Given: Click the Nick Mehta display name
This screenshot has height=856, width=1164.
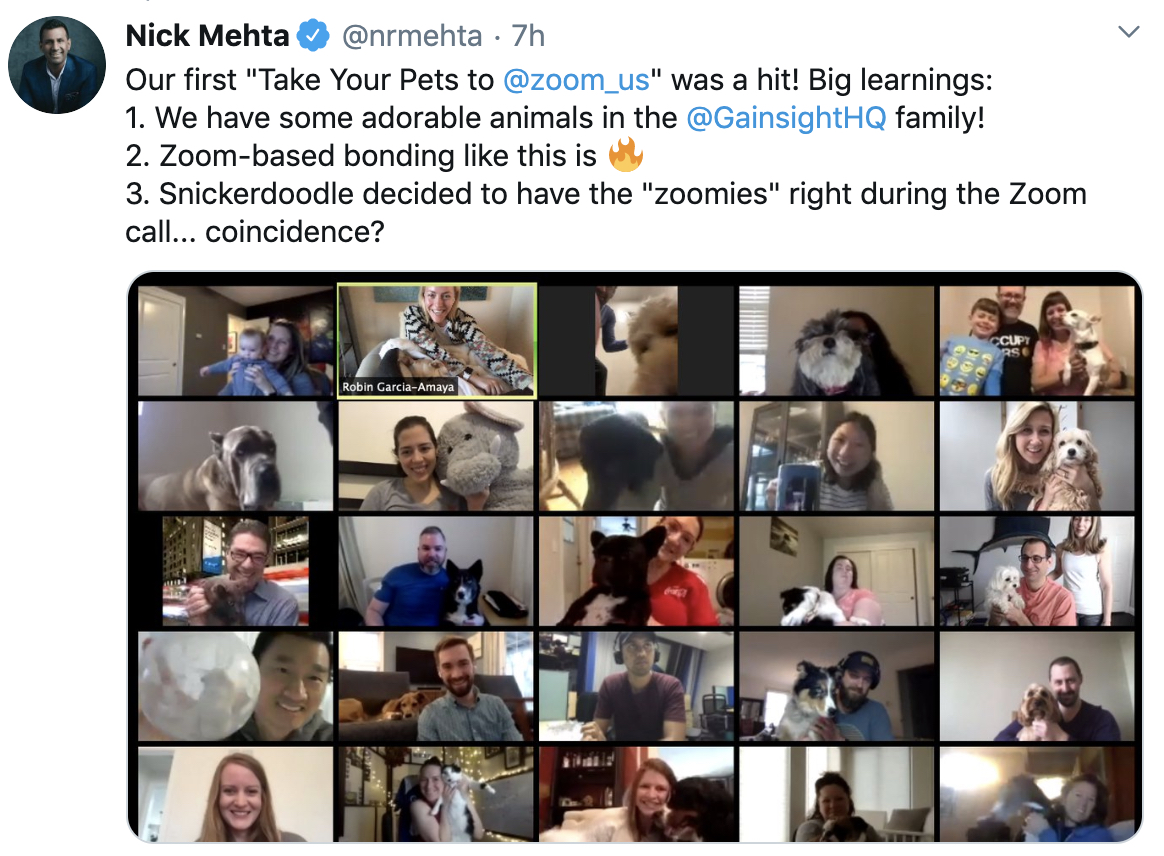Looking at the screenshot, I should (x=207, y=36).
